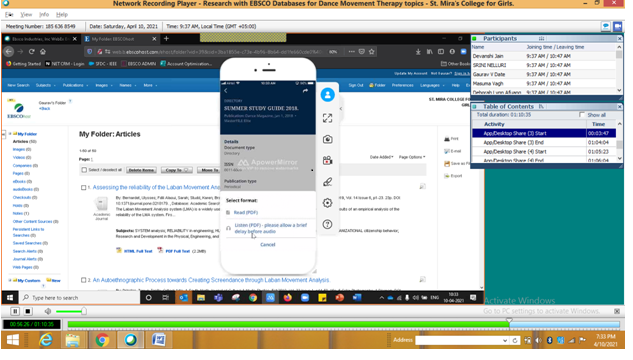
Task: Bookmark page star icon in address bar
Action: click(371, 52)
